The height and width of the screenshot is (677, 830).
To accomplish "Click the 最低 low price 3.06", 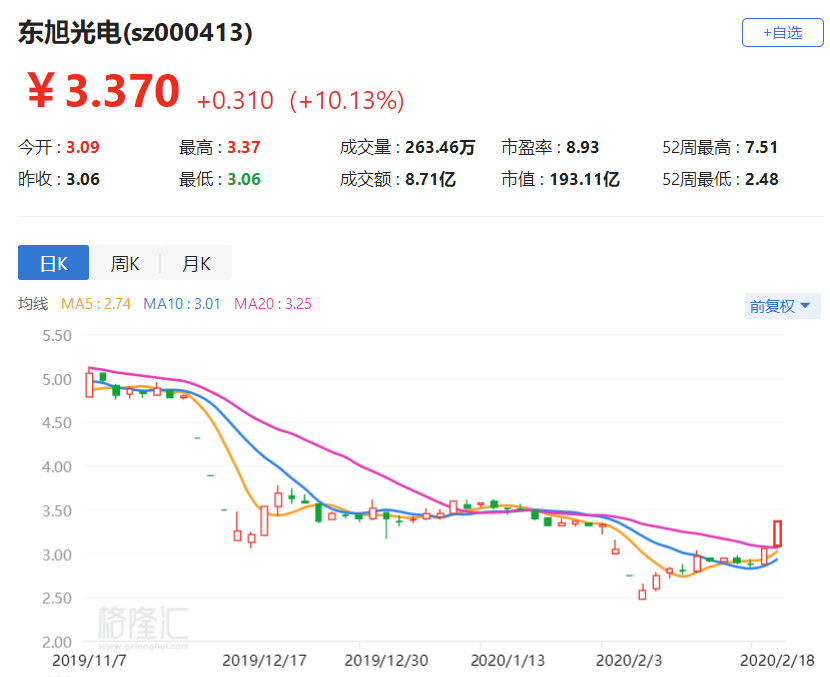I will 244,179.
